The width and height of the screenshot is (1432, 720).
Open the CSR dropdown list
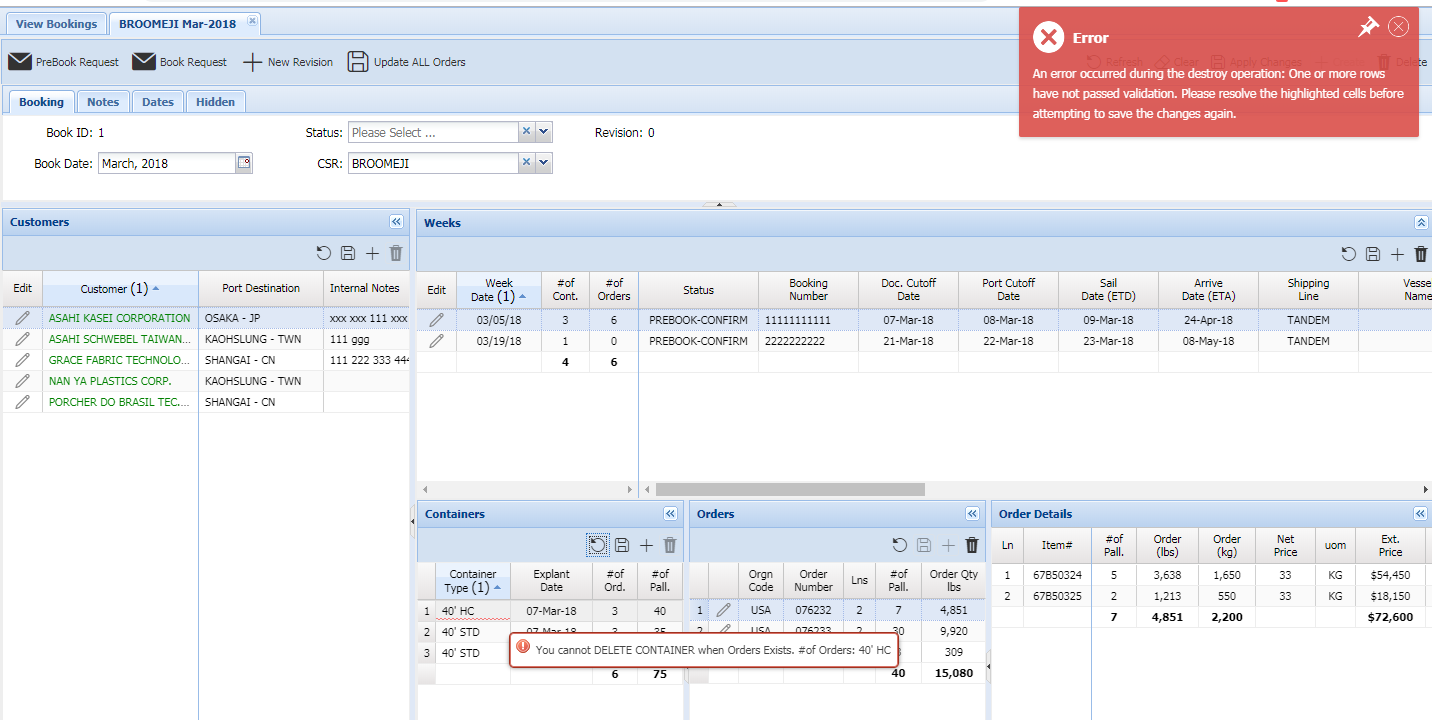pos(544,163)
